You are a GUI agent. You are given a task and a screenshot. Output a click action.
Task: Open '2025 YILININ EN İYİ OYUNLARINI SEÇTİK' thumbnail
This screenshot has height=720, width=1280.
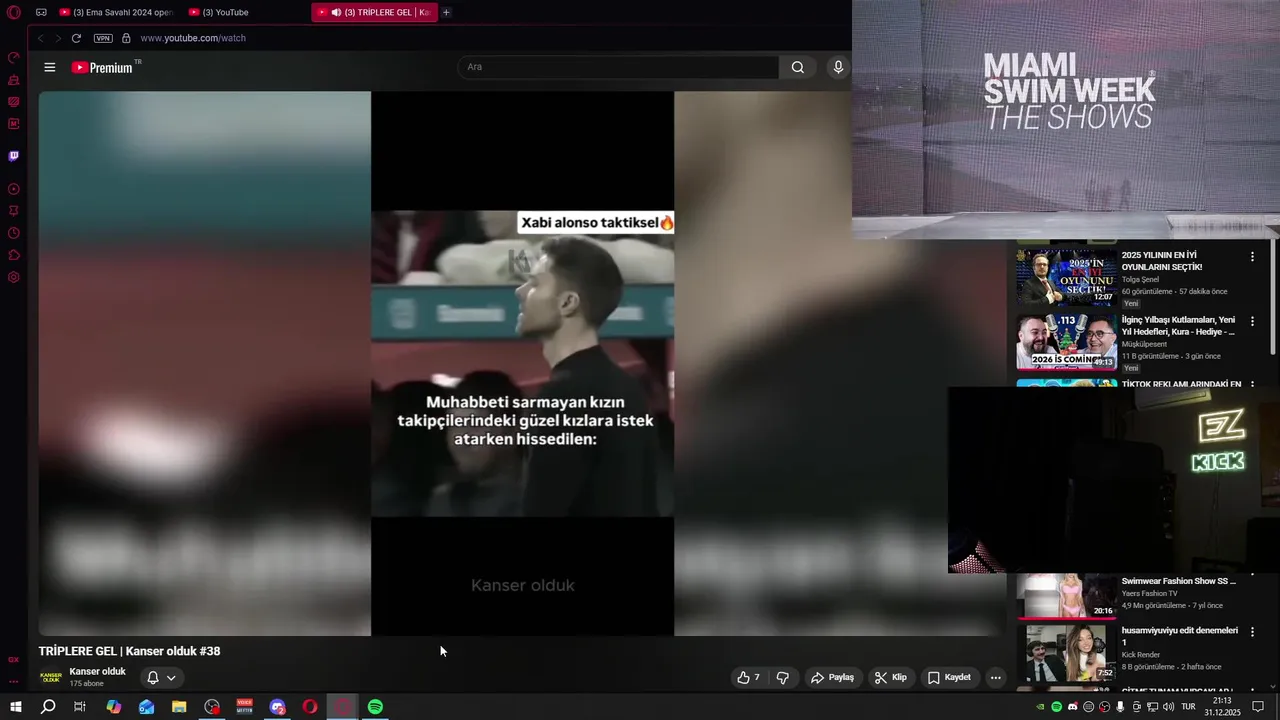(x=1066, y=277)
